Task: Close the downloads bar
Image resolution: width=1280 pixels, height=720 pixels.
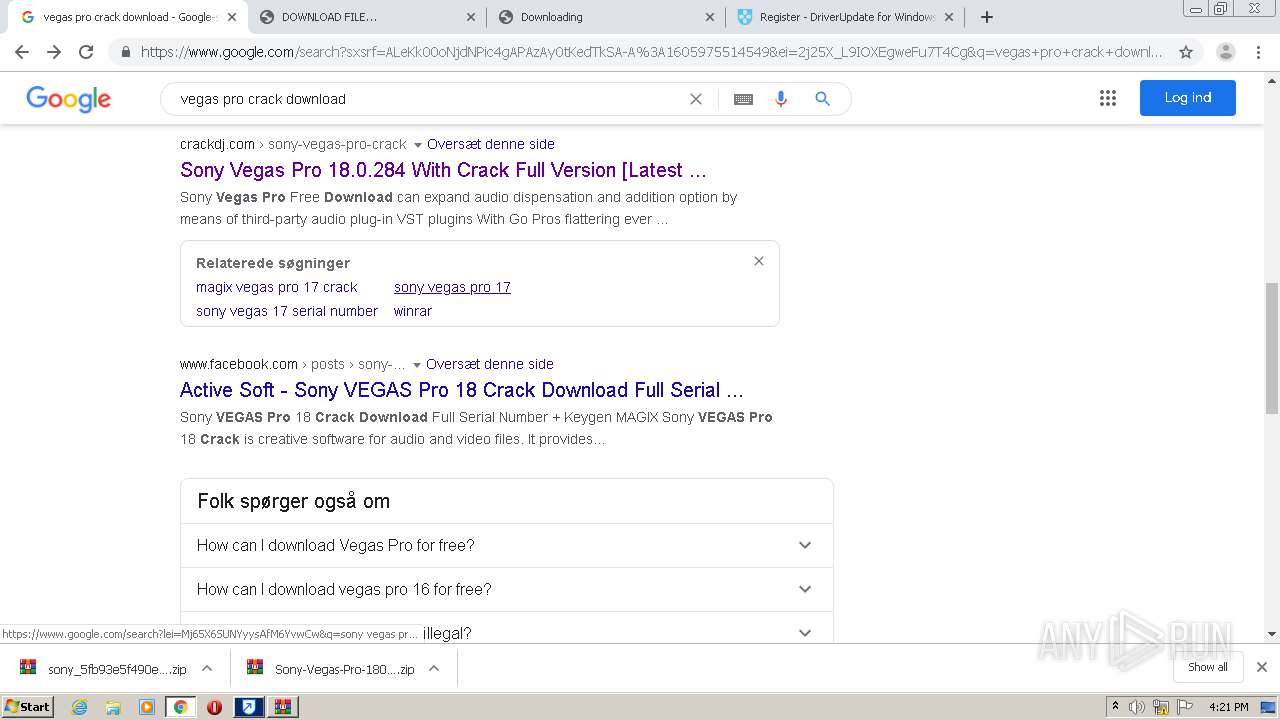Action: (1262, 667)
